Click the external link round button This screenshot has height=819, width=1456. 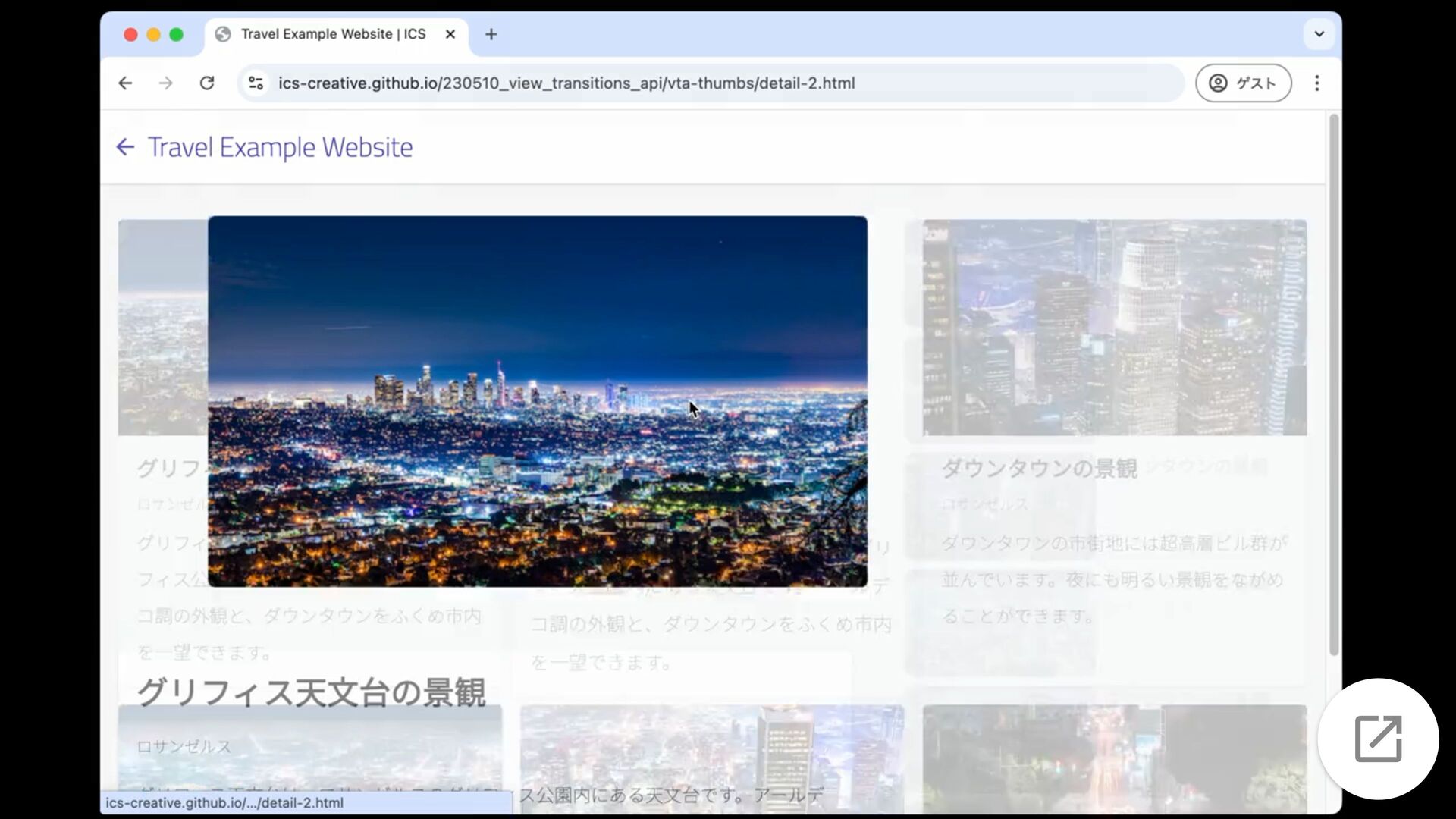pos(1378,738)
